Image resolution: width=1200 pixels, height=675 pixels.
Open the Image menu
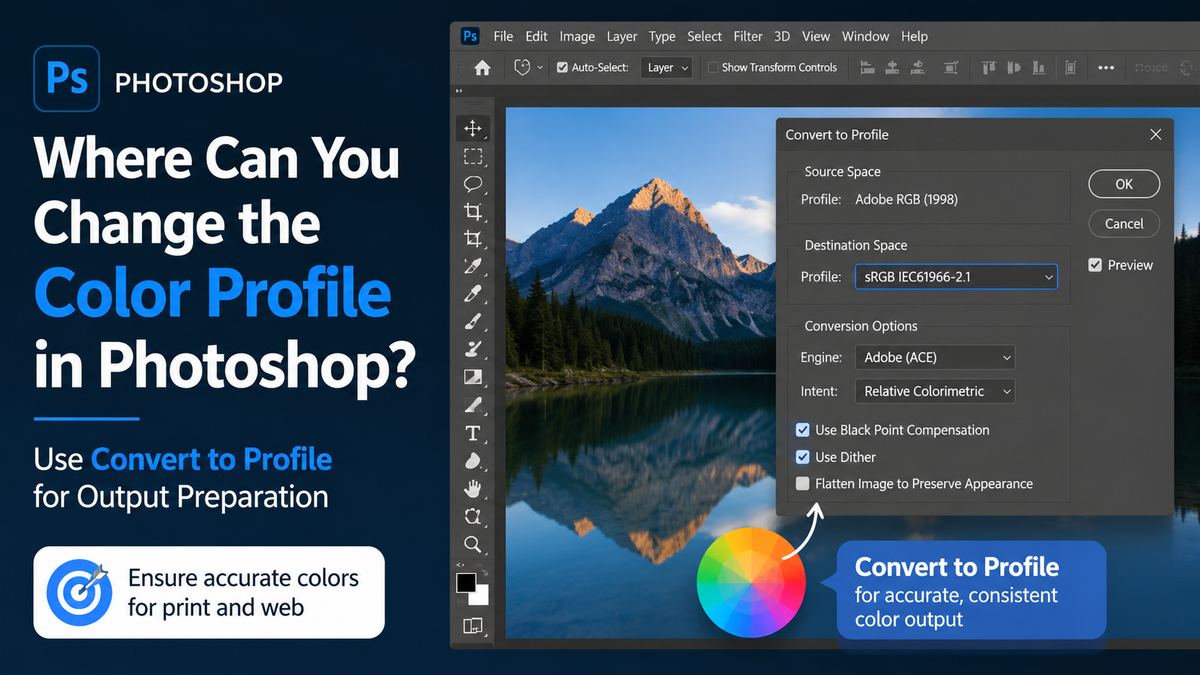click(577, 36)
